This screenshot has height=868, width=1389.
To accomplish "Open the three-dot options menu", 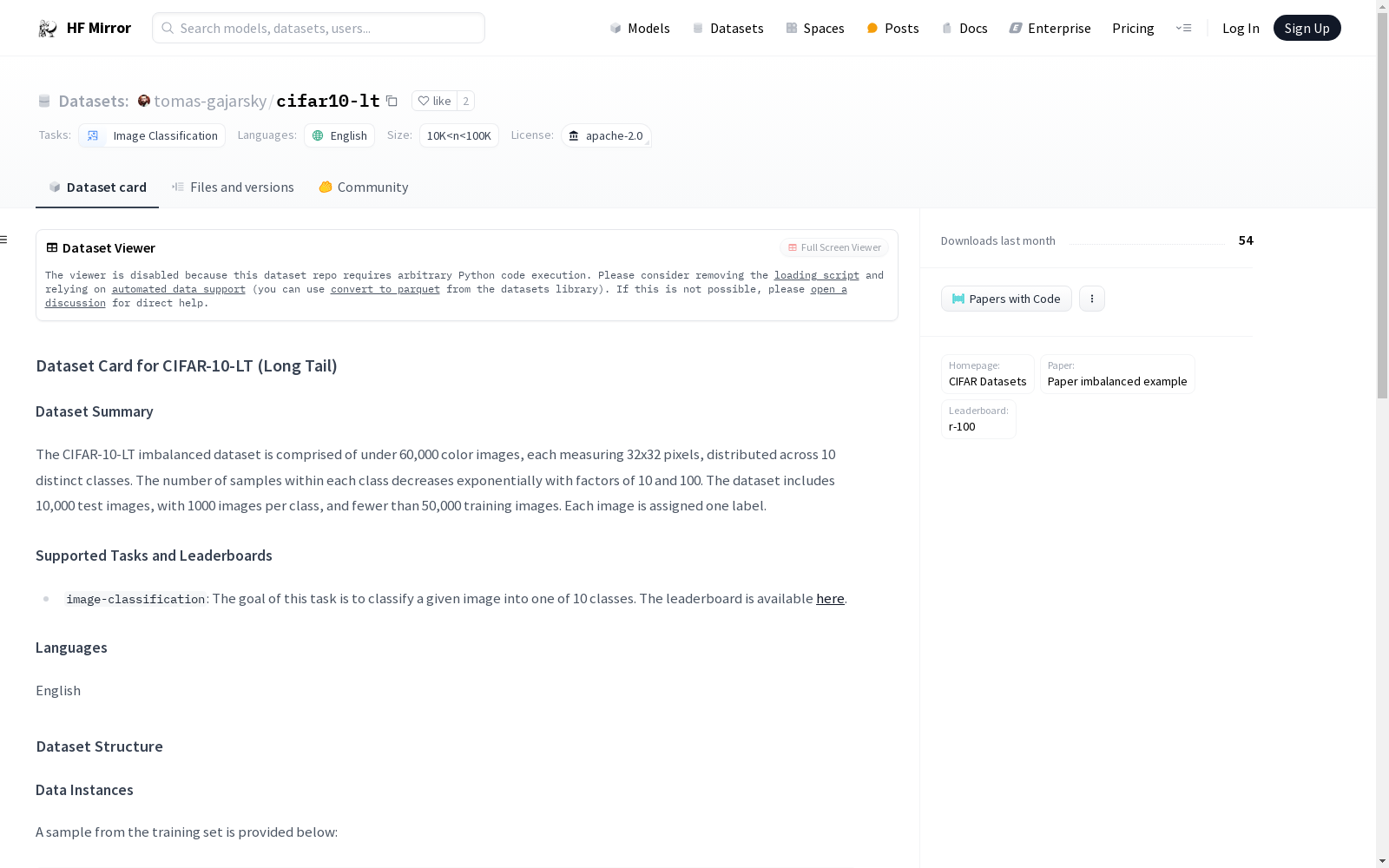I will [1092, 299].
